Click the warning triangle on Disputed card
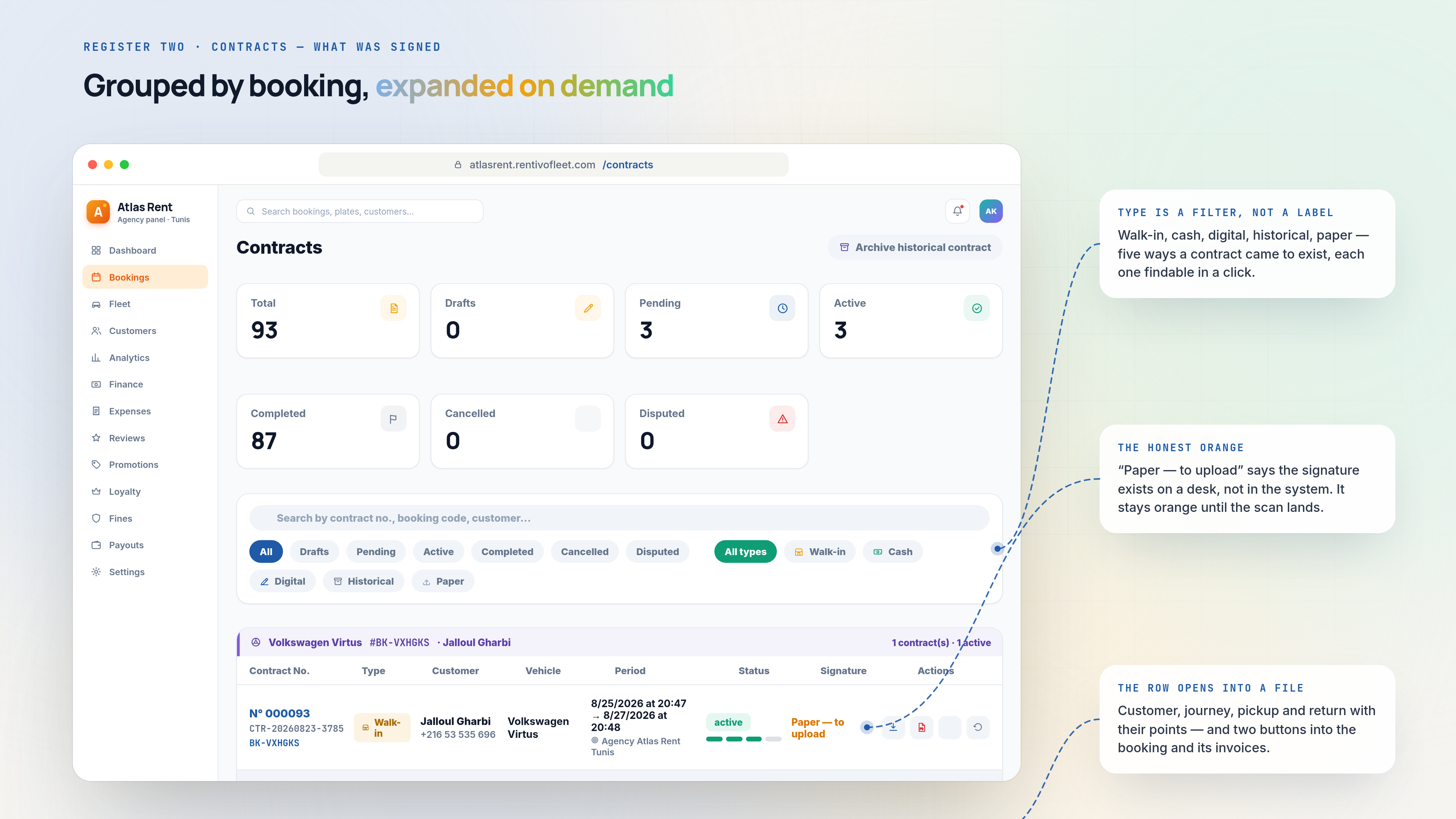1456x819 pixels. pyautogui.click(x=782, y=419)
